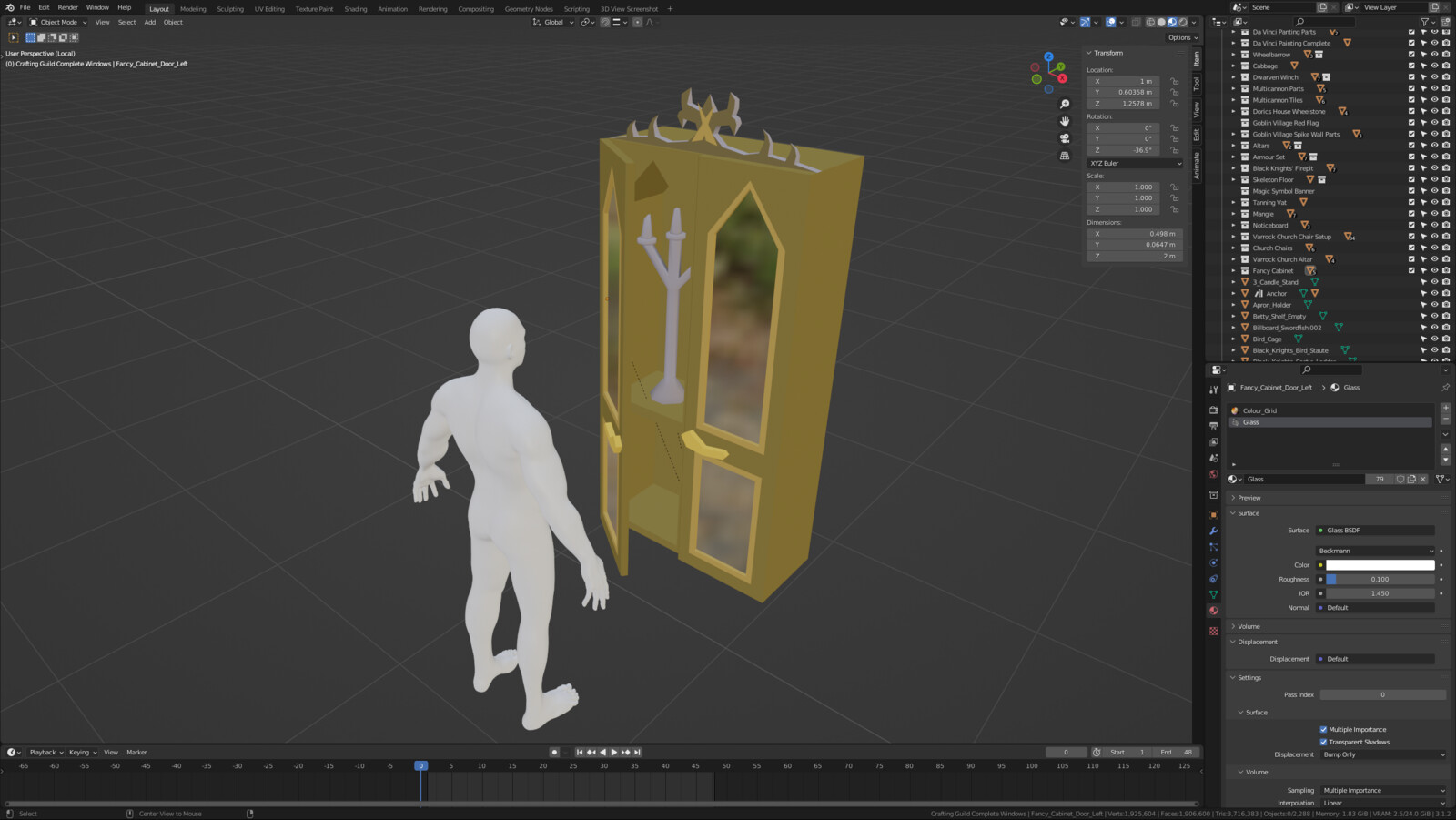Uncheck Transparent Shadows checkbox

(x=1323, y=742)
